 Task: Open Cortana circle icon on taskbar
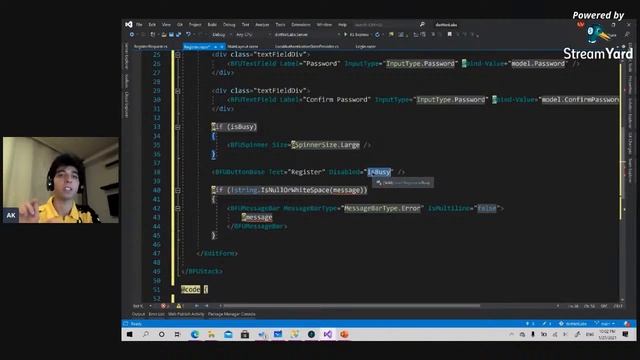click(x=162, y=334)
